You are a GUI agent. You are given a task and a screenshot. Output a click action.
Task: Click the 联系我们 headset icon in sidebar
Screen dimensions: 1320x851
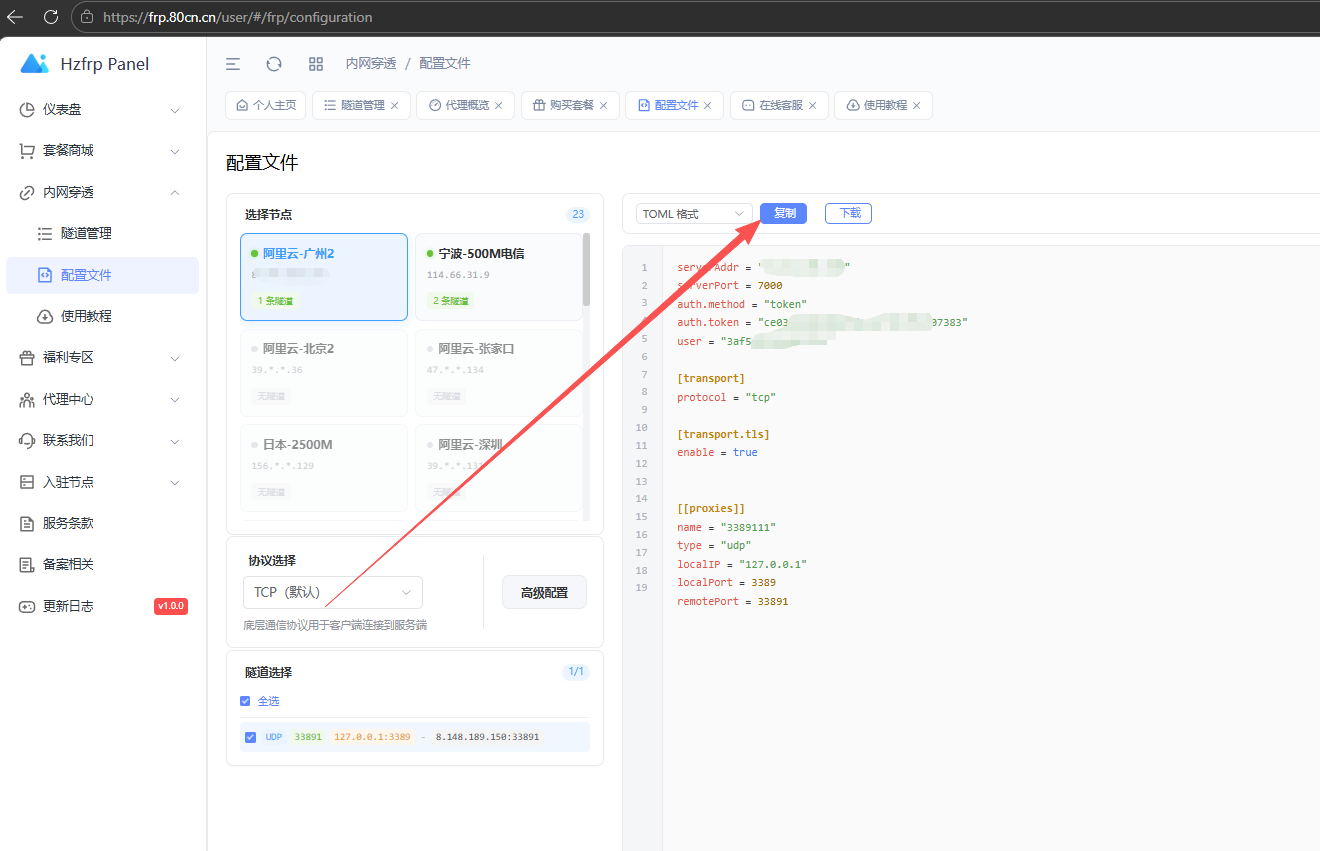[27, 441]
